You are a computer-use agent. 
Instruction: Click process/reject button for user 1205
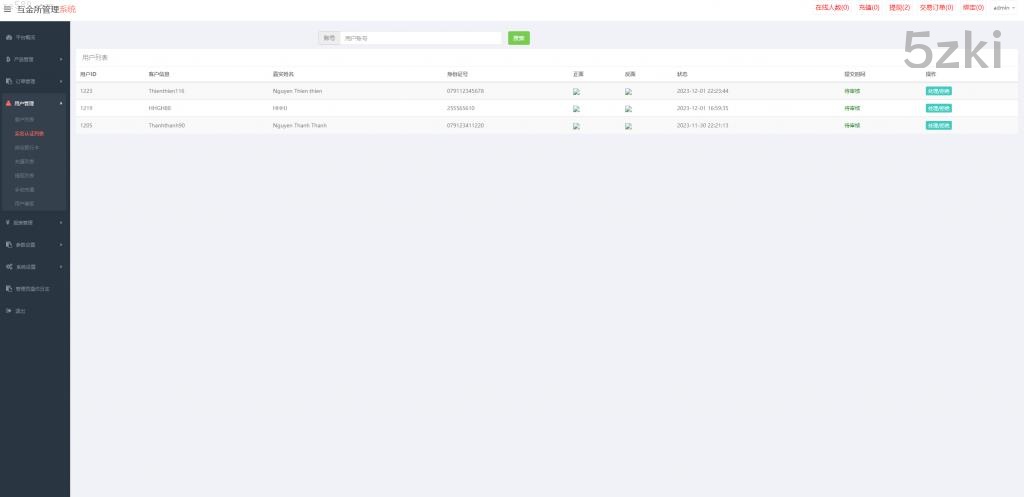point(938,126)
